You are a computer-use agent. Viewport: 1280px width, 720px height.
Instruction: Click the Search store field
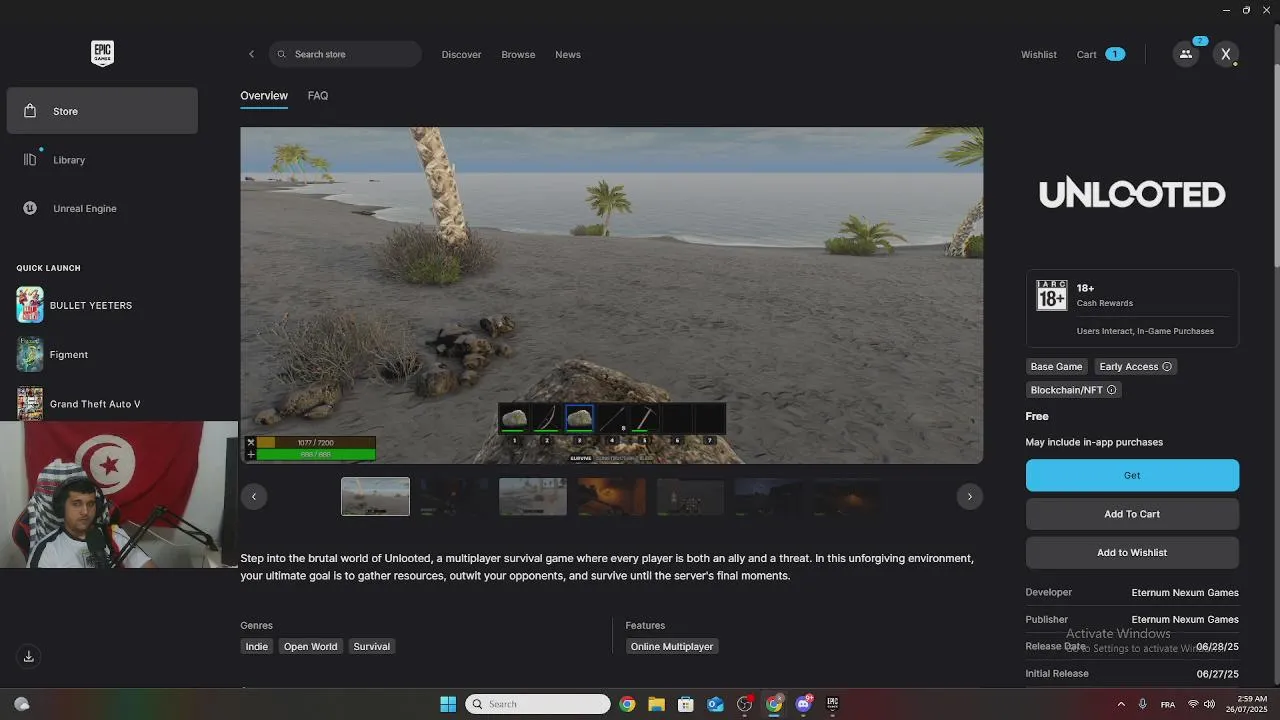[345, 54]
